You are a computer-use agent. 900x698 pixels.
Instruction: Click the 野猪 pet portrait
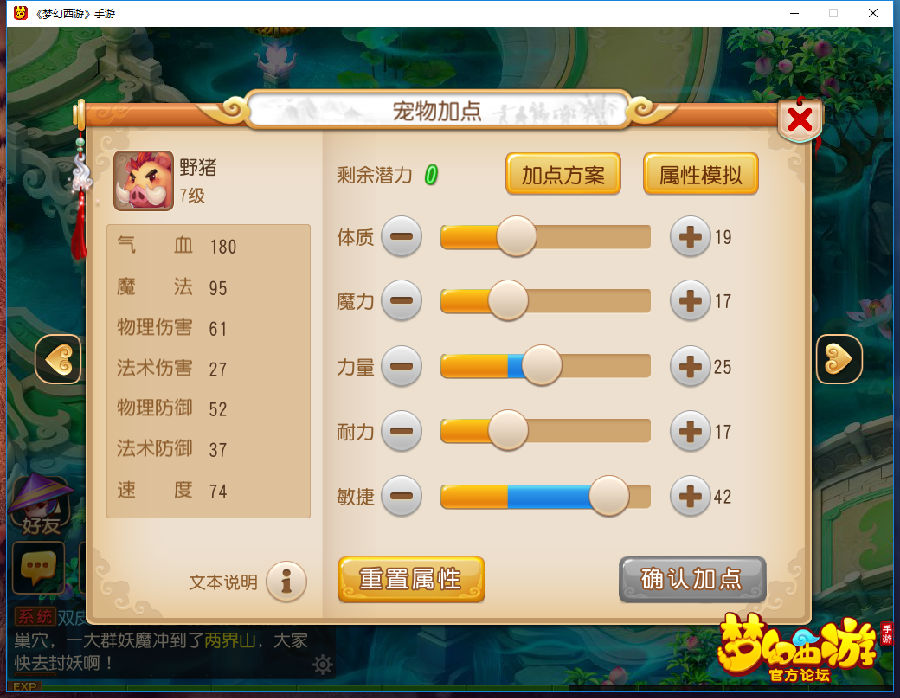click(x=143, y=181)
